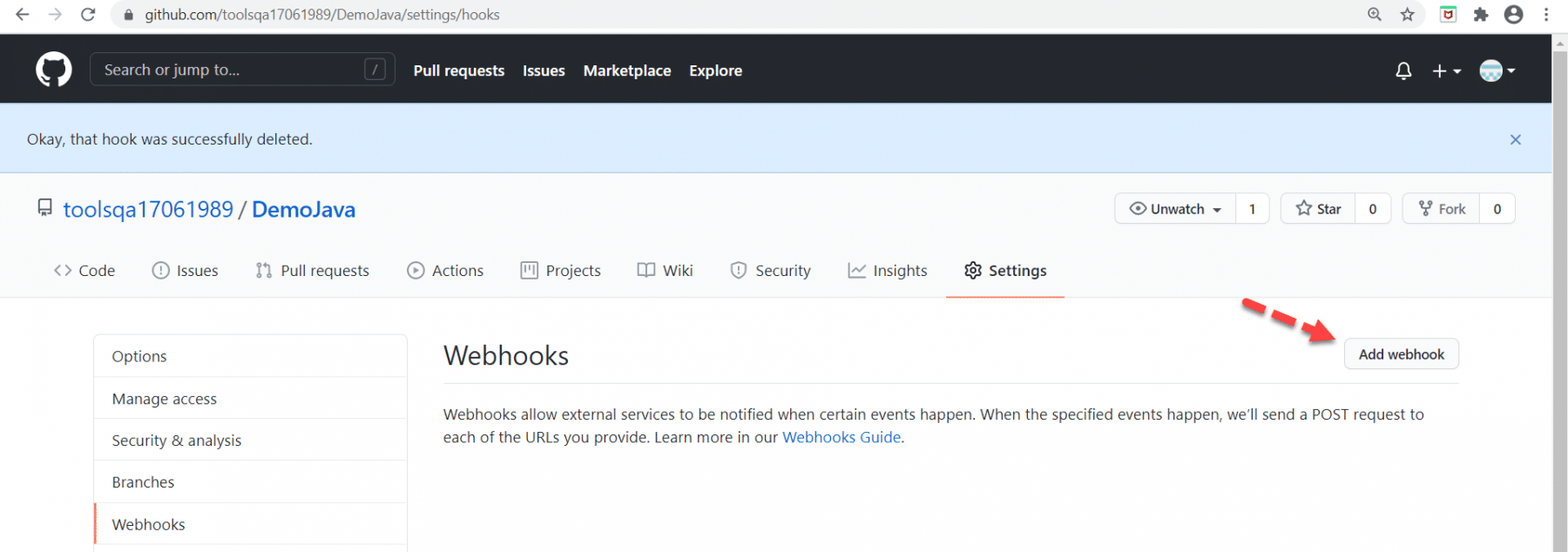This screenshot has width=1568, height=552.
Task: Open the notifications bell
Action: click(x=1403, y=71)
